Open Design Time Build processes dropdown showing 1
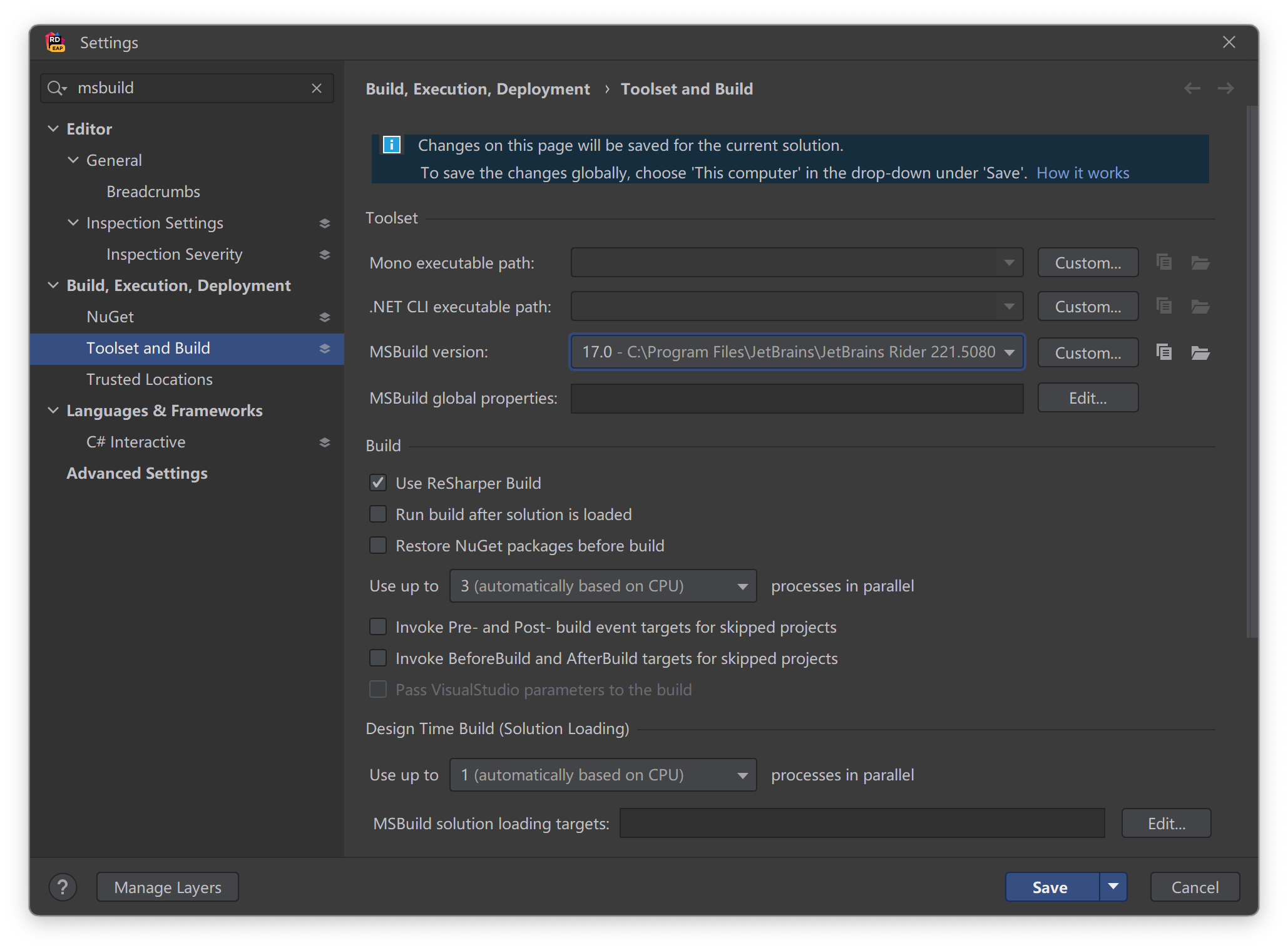The width and height of the screenshot is (1288, 950). [x=603, y=775]
